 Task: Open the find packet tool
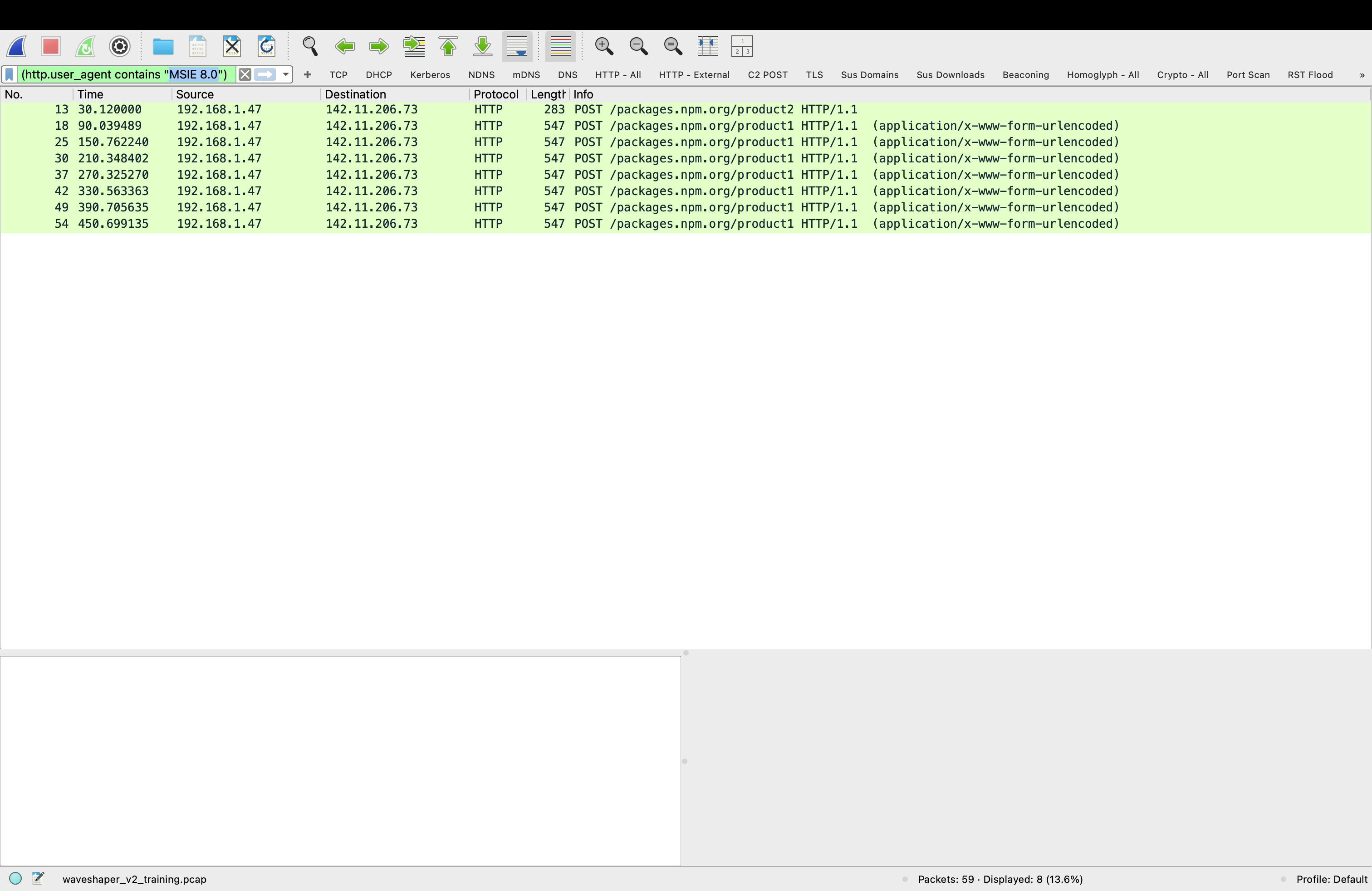point(309,46)
